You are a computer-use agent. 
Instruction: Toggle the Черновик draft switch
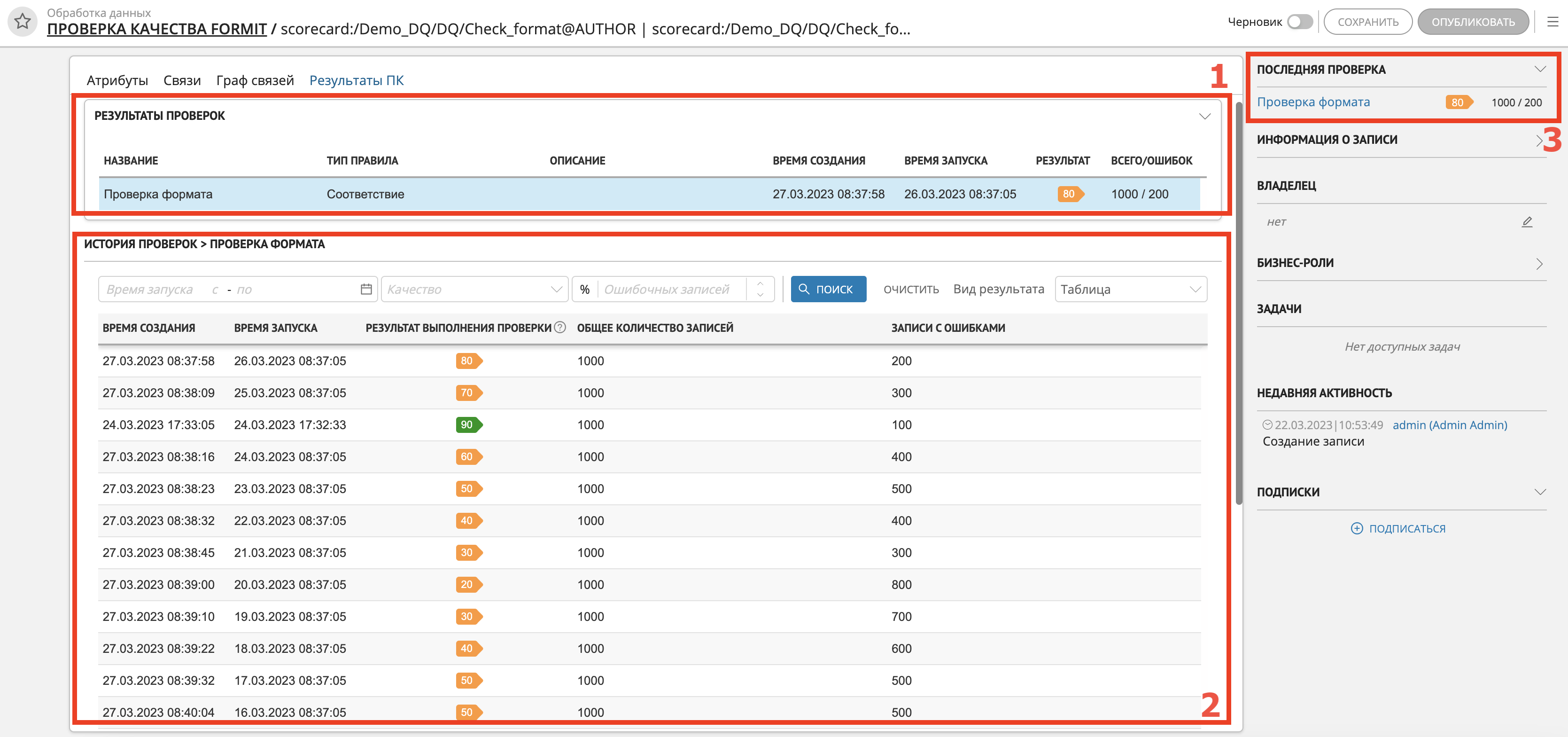click(x=1300, y=22)
